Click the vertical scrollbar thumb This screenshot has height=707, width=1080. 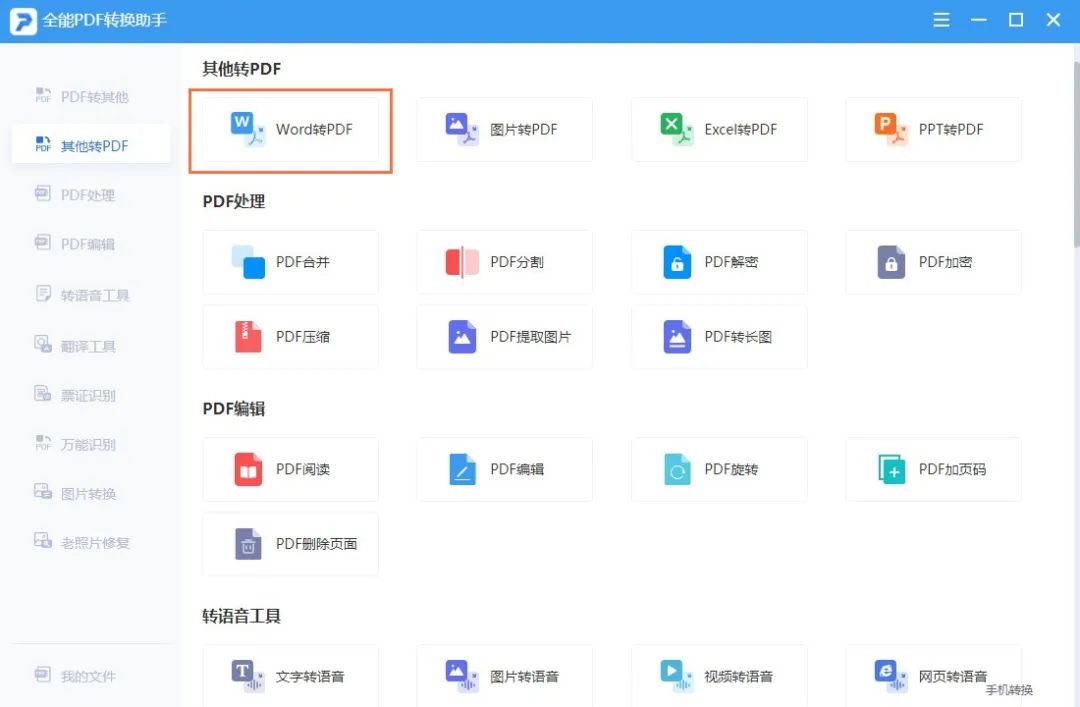point(1077,154)
